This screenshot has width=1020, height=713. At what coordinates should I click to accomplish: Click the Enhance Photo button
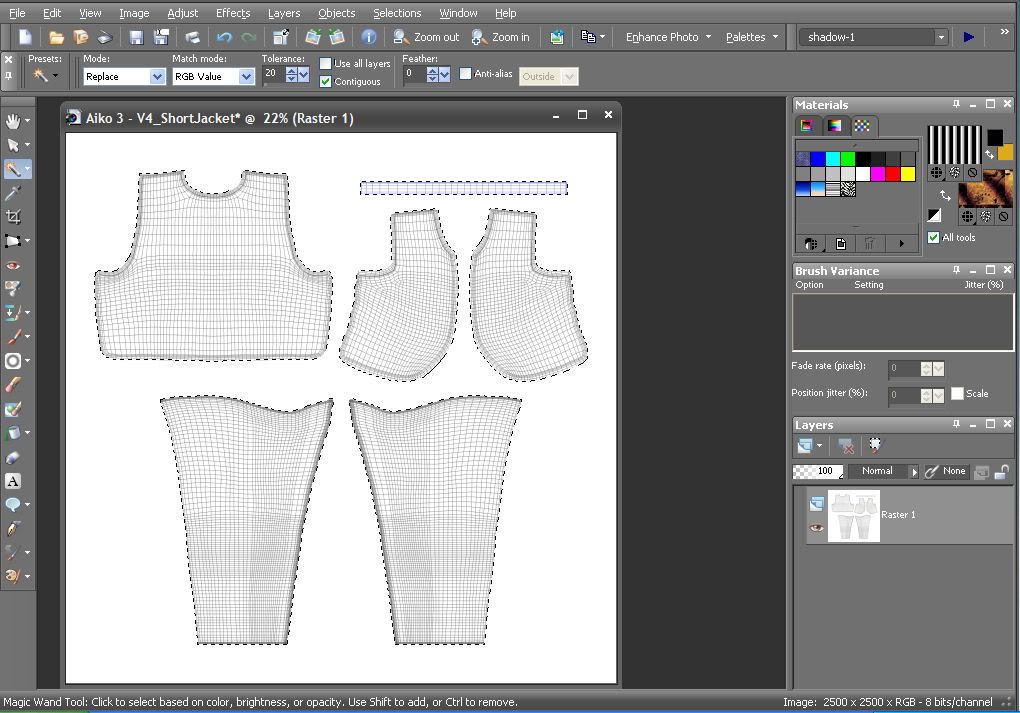pos(662,37)
